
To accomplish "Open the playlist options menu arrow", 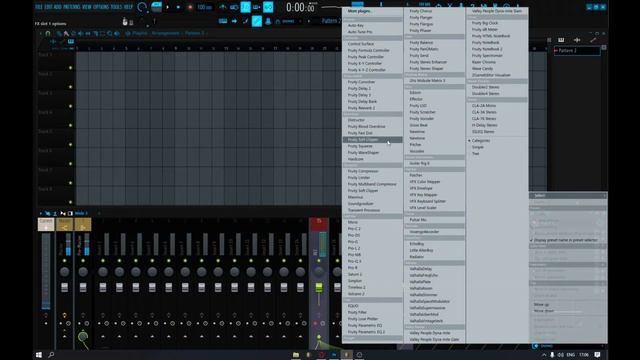I will pyautogui.click(x=40, y=33).
